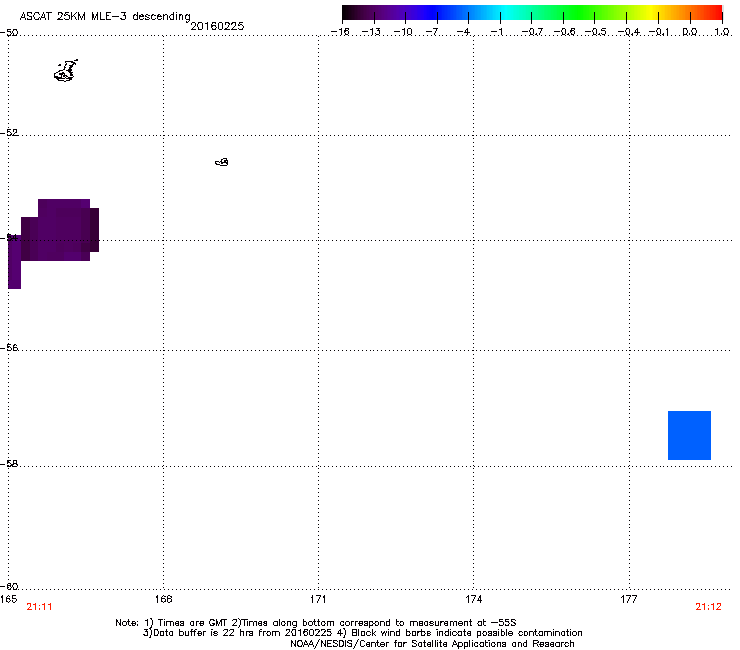Image resolution: width=740 pixels, height=650 pixels.
Task: Click the '-0.1' color bar label
Action: point(659,32)
